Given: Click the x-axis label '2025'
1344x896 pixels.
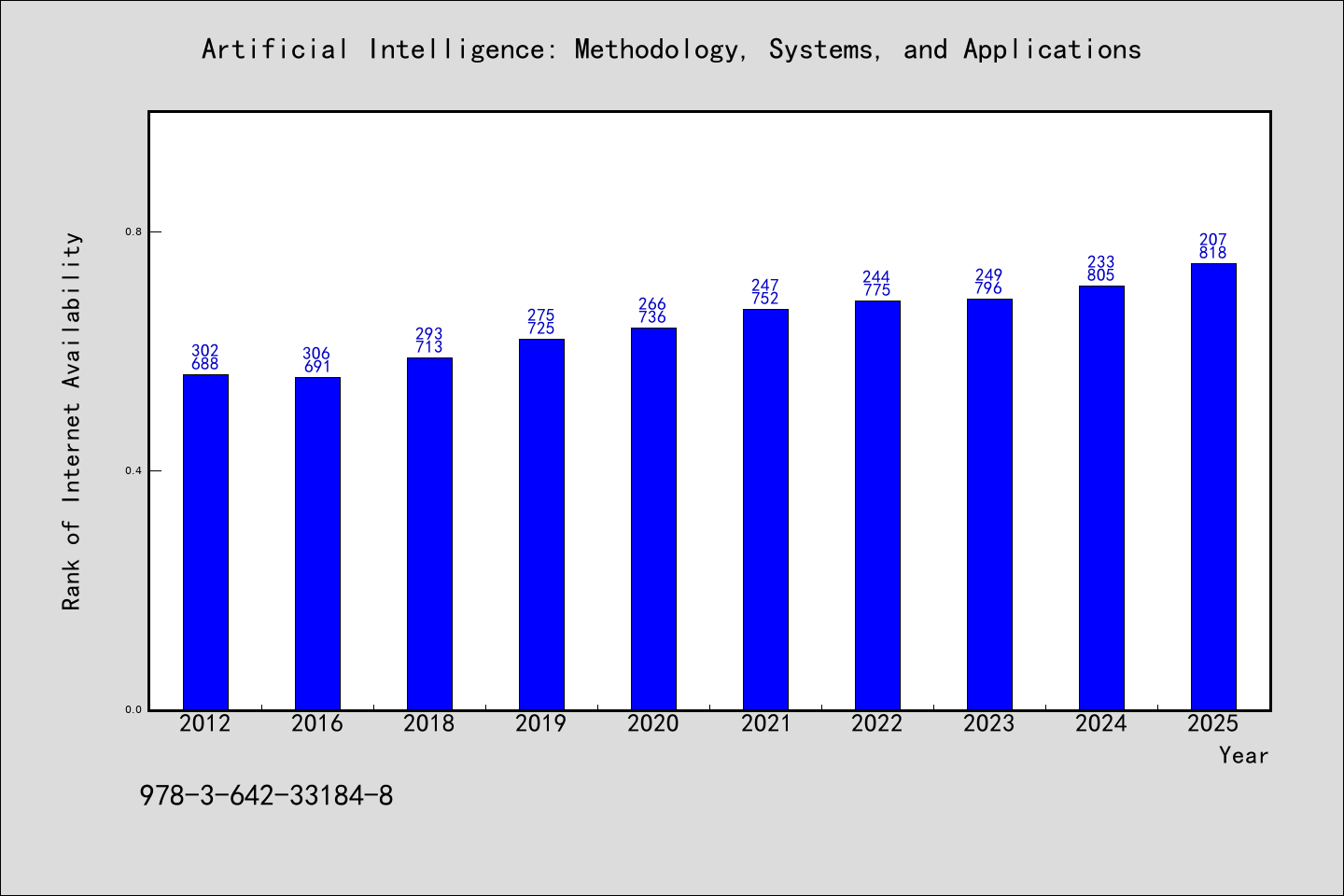Looking at the screenshot, I should click(1213, 723).
